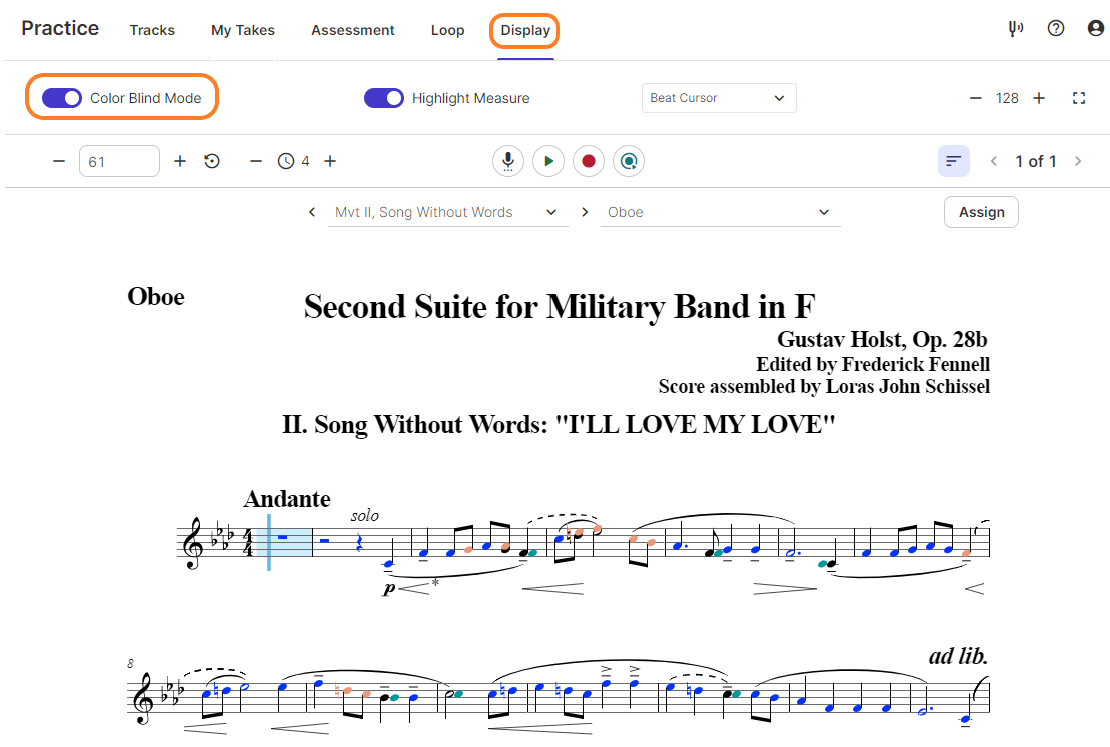Click the circular recording playback icon
Screen dimensions: 1110x747
pos(629,161)
